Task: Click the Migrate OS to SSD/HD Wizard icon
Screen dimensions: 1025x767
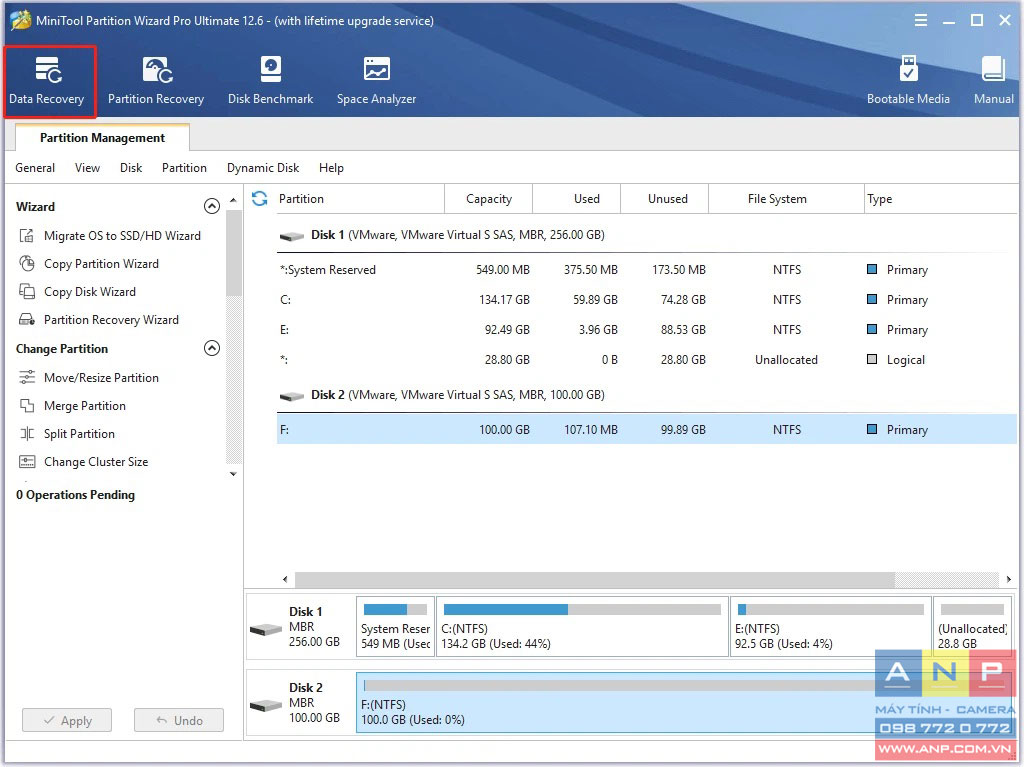Action: coord(27,236)
